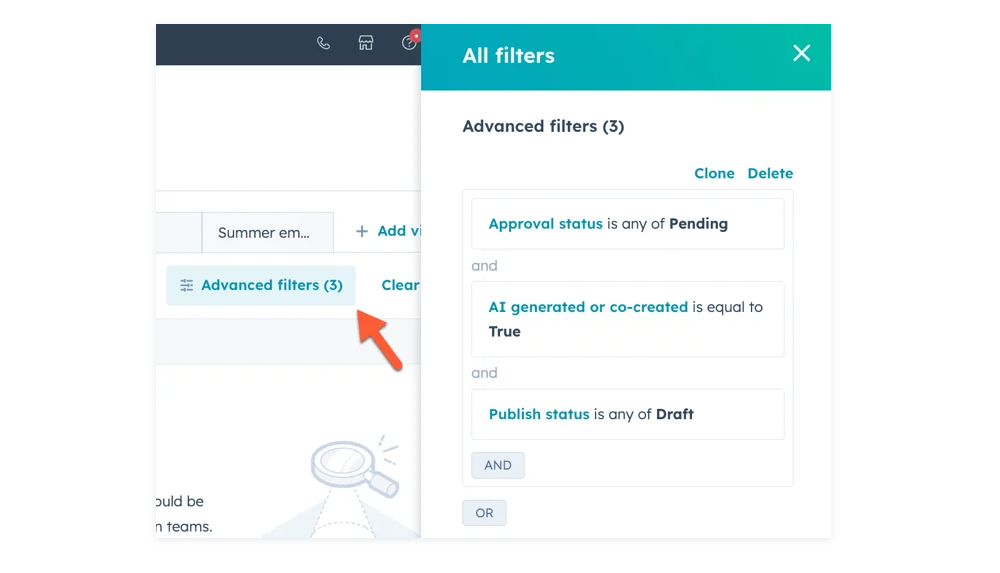Edit the Publish status Draft filter
The width and height of the screenshot is (1000, 573).
coord(627,414)
